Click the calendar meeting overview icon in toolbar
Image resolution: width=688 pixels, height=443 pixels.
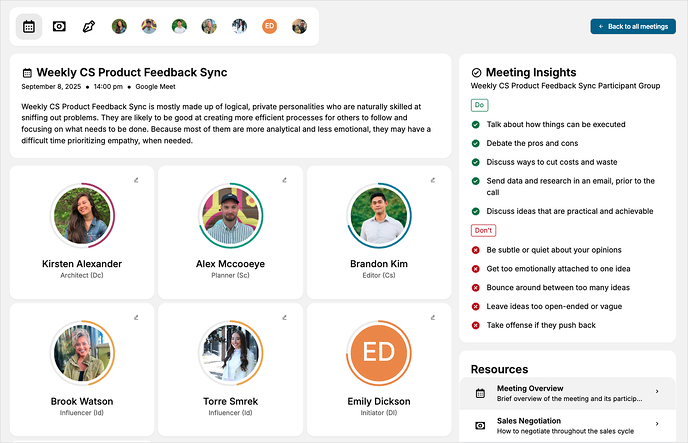[29, 26]
